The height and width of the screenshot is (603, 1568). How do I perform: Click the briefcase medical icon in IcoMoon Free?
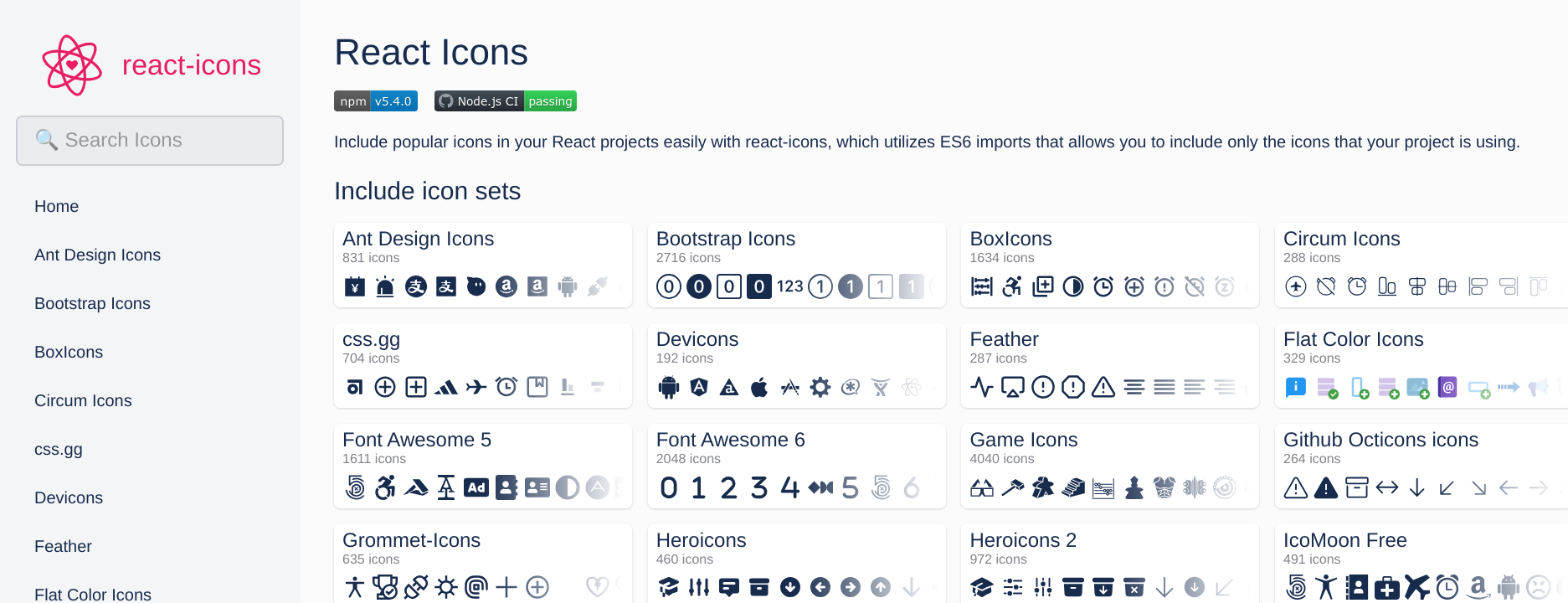(1386, 587)
